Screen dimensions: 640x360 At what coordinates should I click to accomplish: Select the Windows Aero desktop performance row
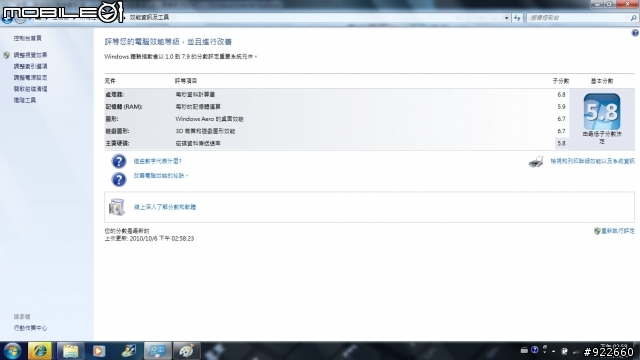pos(337,119)
